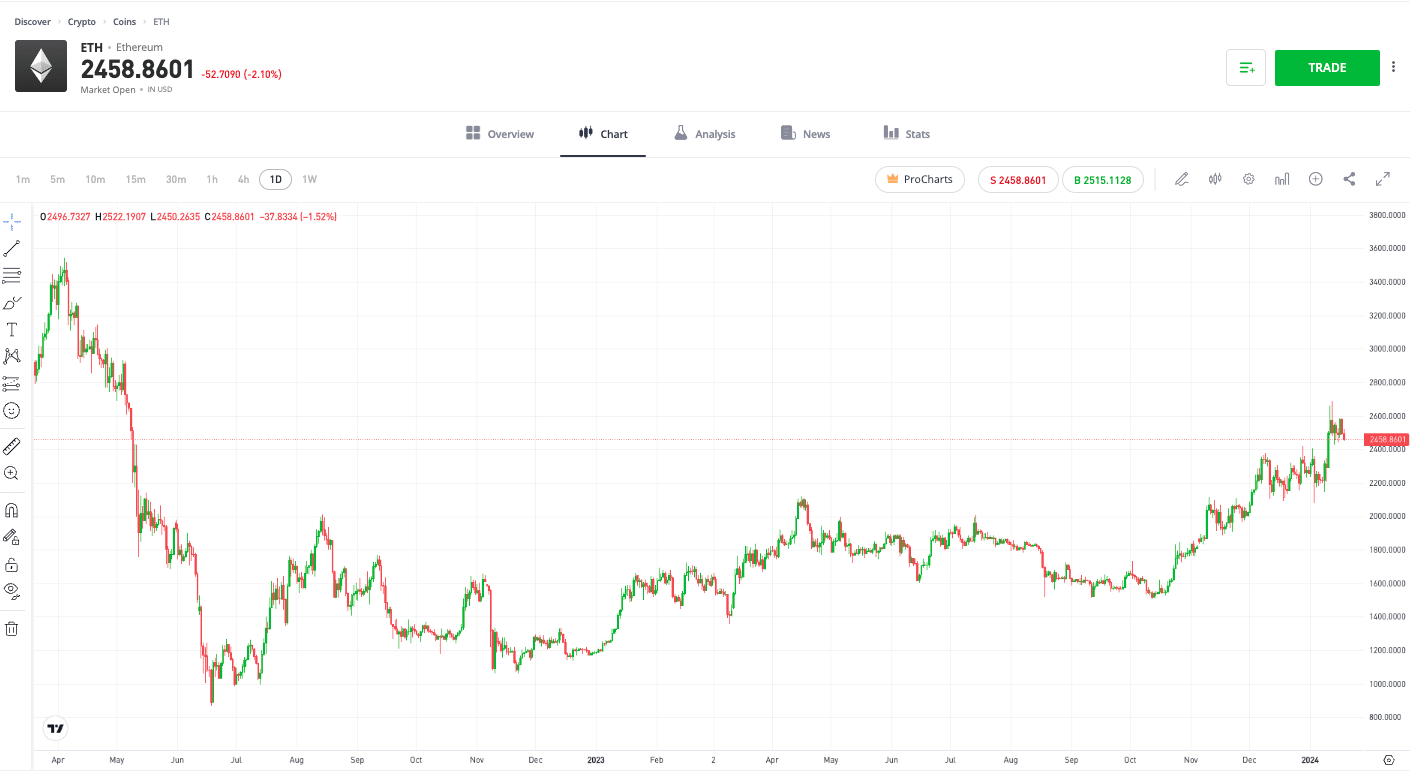The width and height of the screenshot is (1410, 779).
Task: Share the chart
Action: [x=1349, y=179]
